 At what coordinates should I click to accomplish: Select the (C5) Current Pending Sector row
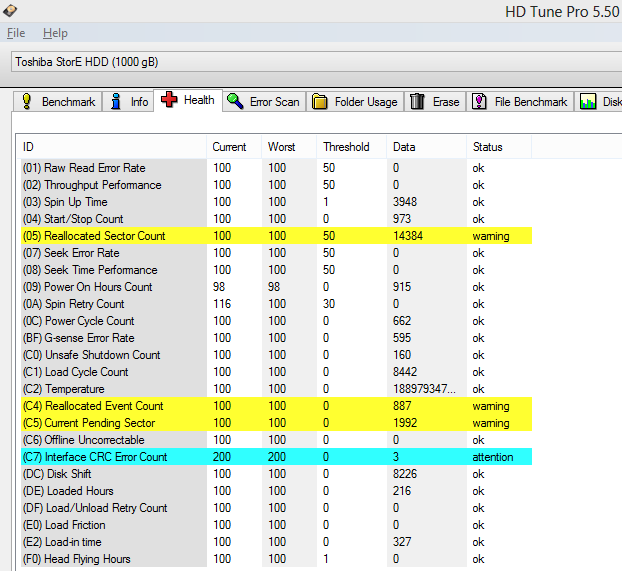click(276, 423)
